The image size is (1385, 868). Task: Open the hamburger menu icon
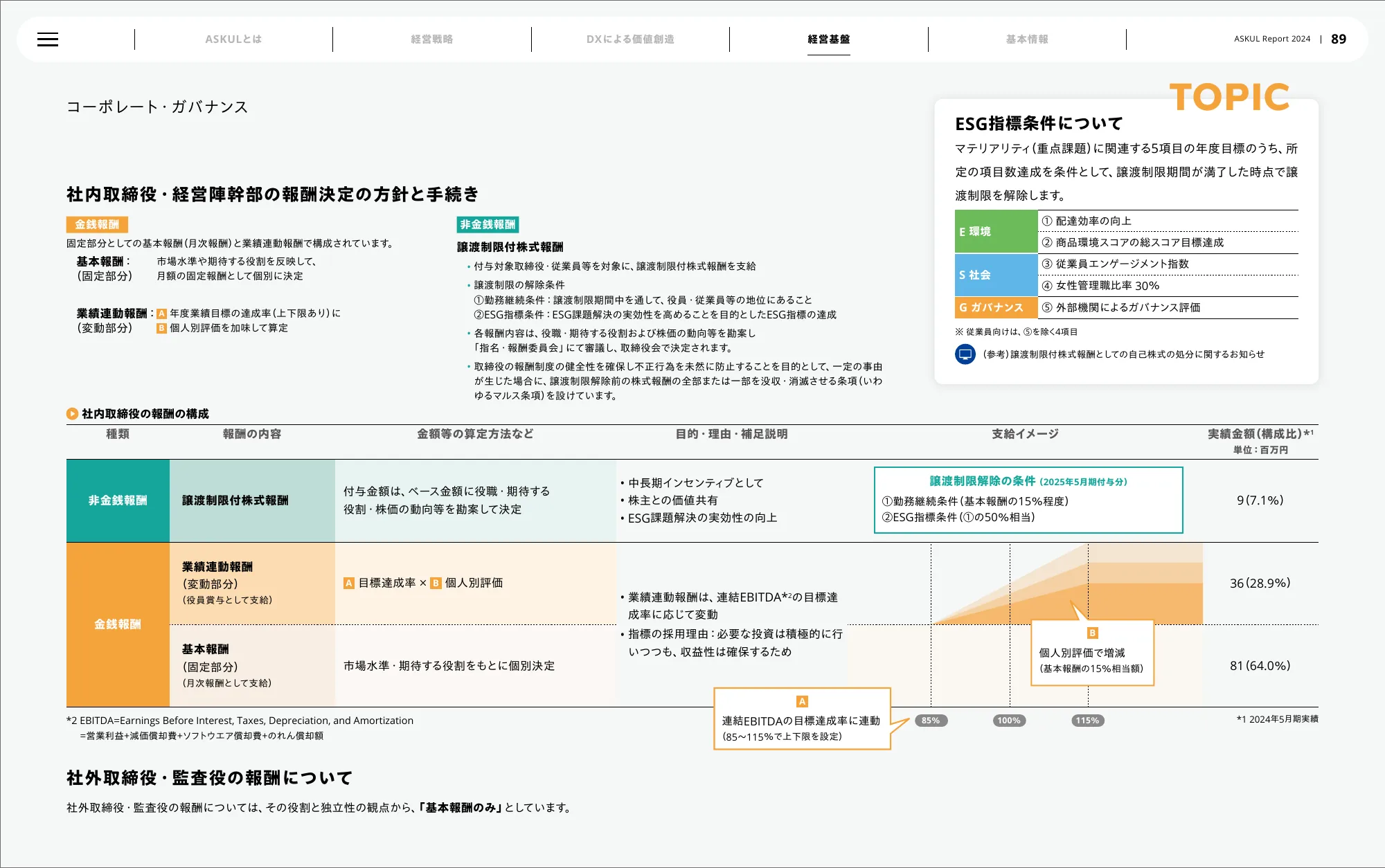point(48,39)
